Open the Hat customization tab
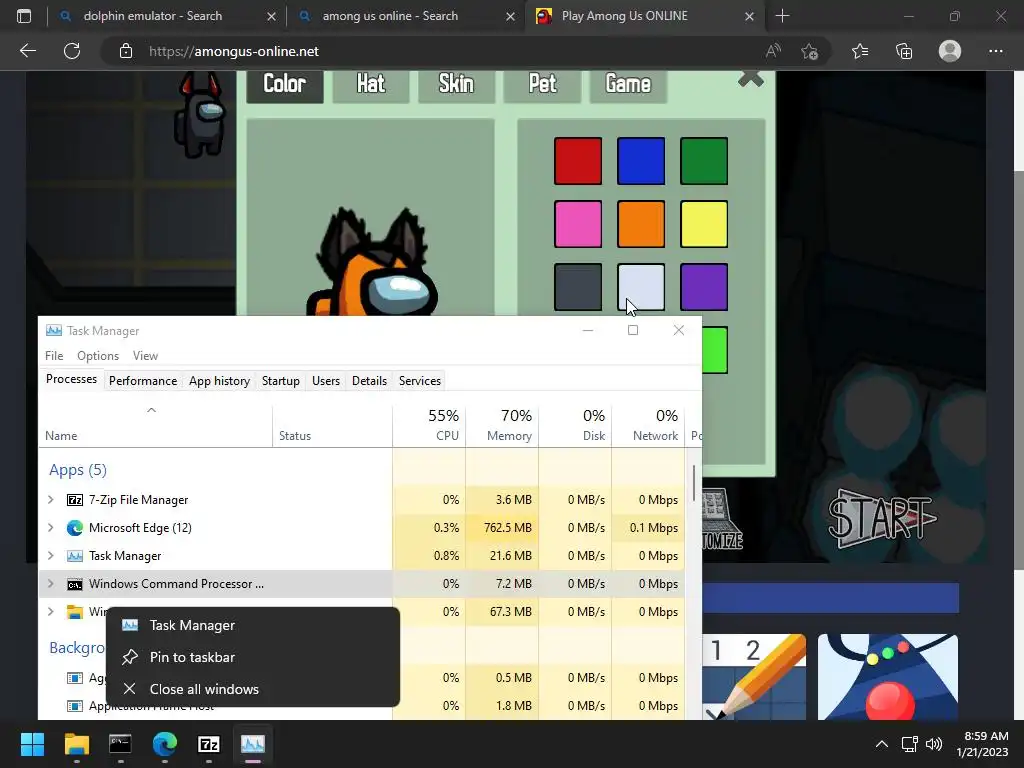 370,85
